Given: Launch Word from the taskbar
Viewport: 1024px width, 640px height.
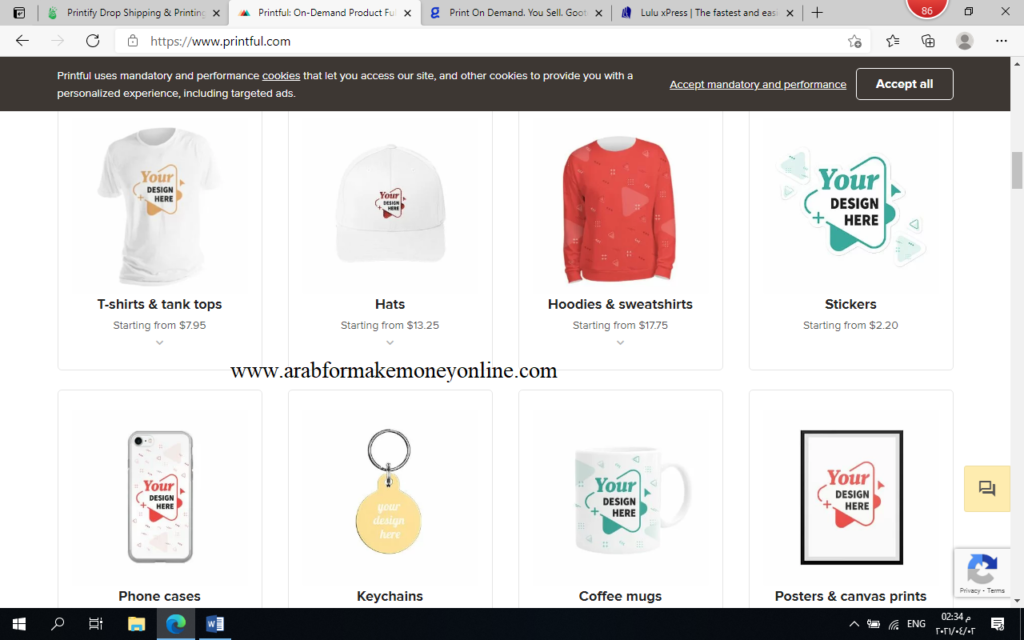Looking at the screenshot, I should (x=215, y=624).
